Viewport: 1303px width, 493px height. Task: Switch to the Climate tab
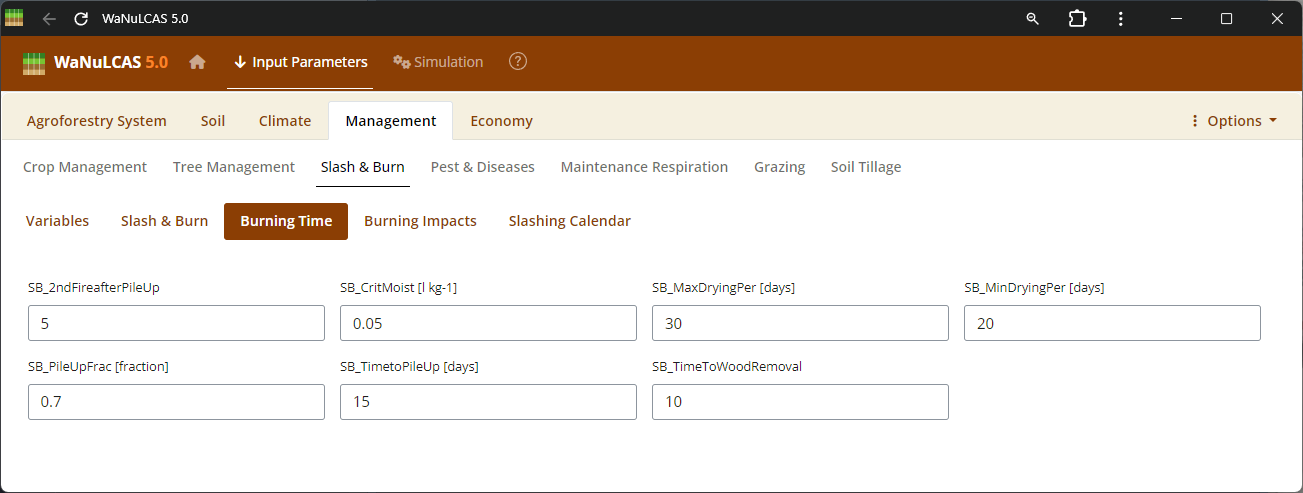[x=285, y=121]
